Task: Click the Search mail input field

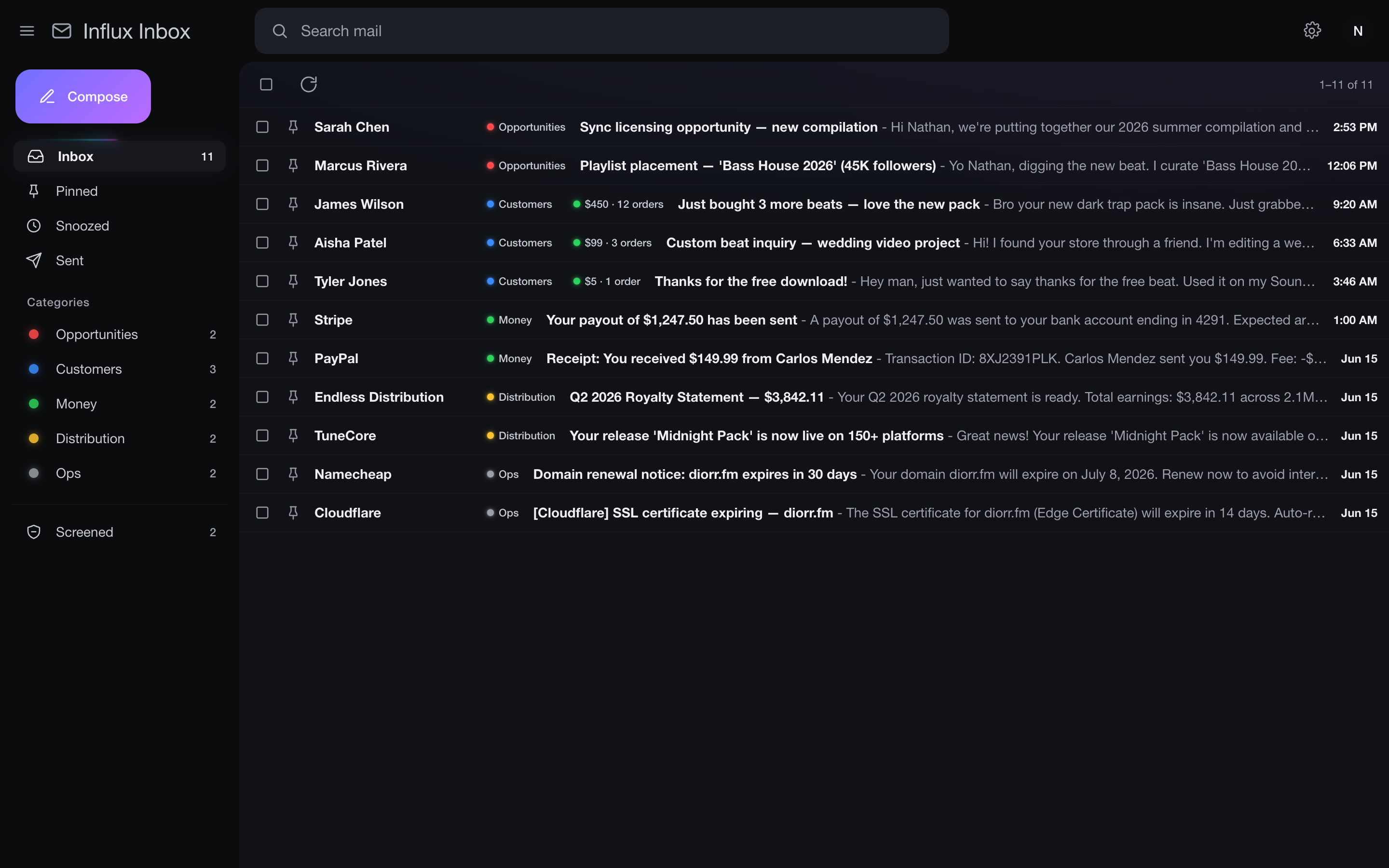Action: coord(601,31)
